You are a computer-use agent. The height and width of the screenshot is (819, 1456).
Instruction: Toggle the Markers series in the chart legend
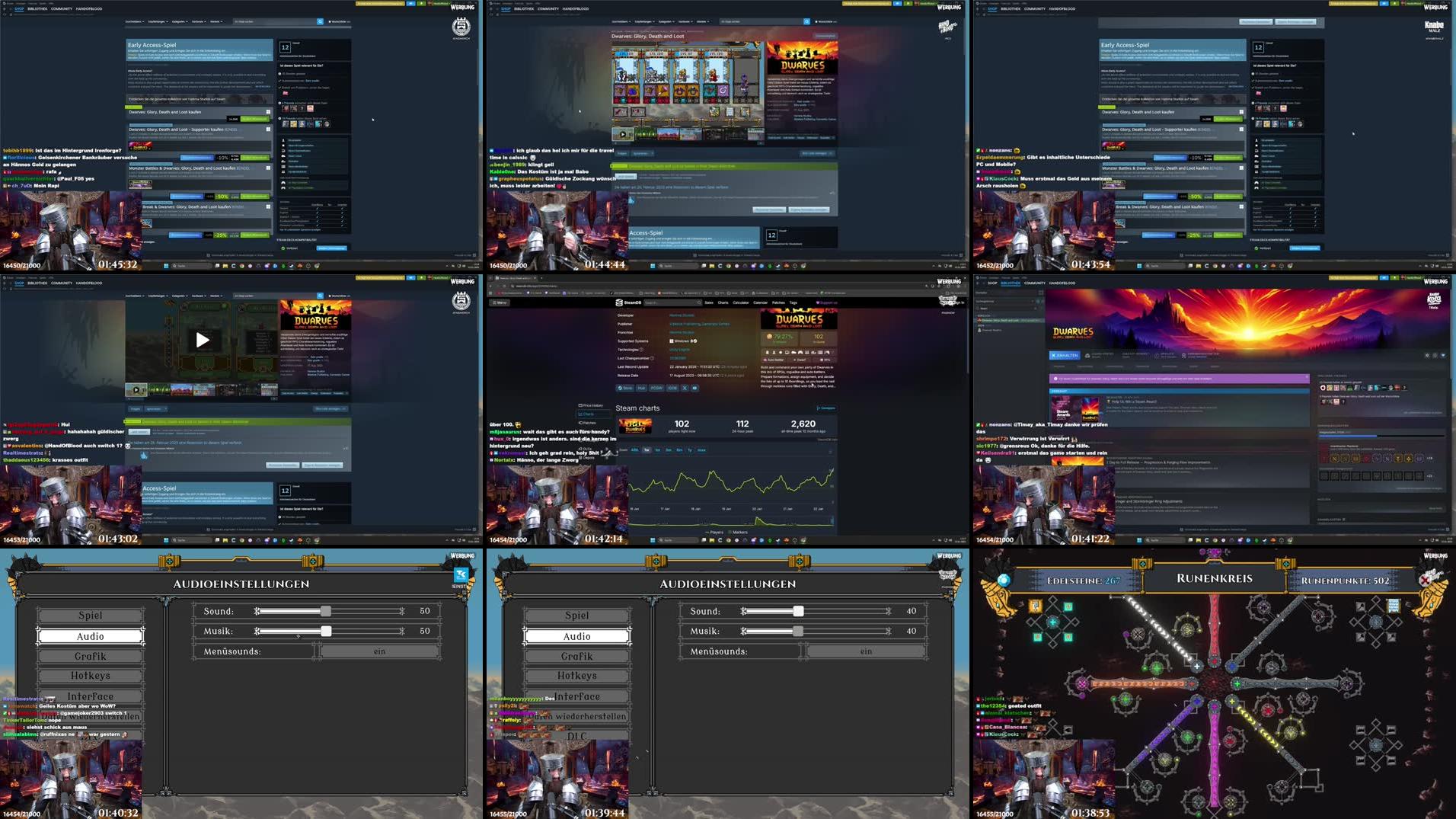740,533
